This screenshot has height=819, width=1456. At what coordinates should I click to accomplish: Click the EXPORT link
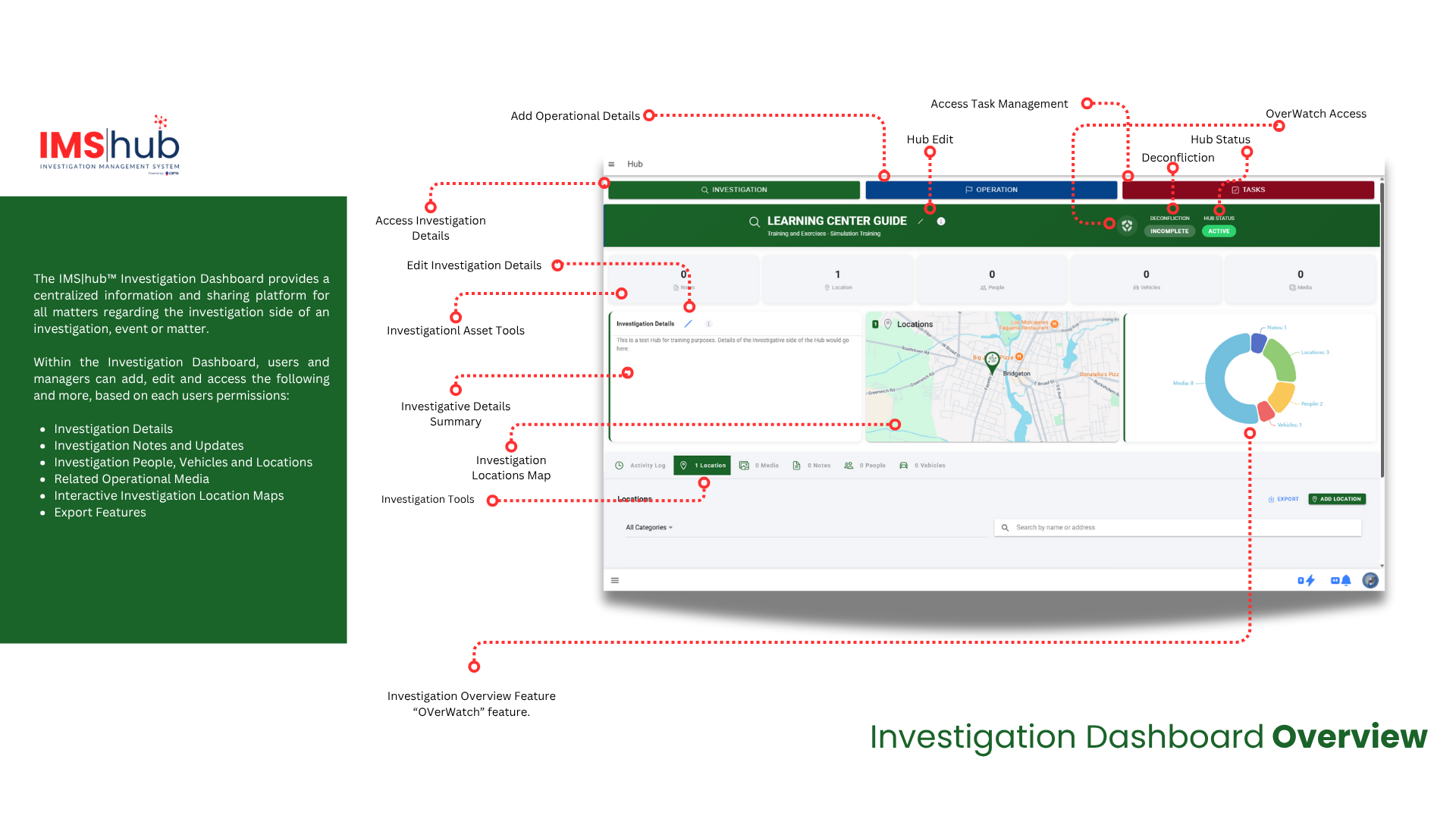pyautogui.click(x=1283, y=499)
